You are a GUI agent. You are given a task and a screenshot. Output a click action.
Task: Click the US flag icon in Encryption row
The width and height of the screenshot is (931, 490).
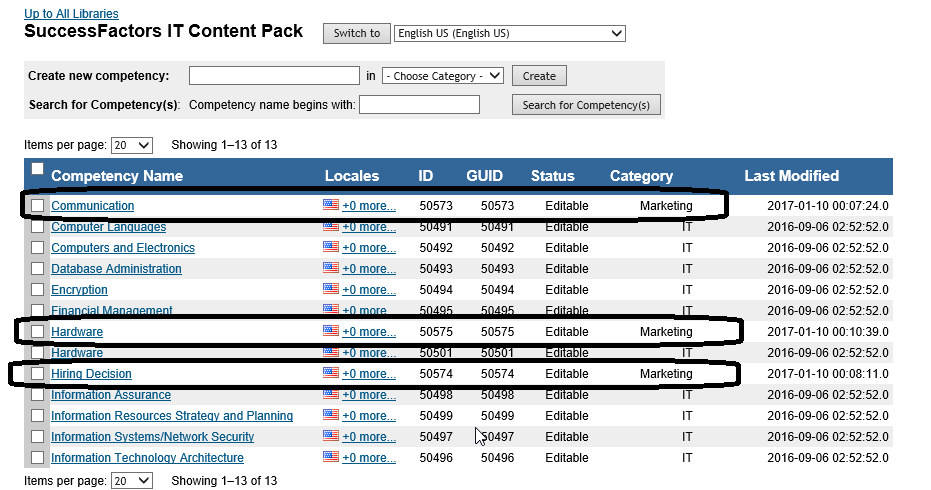(x=331, y=289)
